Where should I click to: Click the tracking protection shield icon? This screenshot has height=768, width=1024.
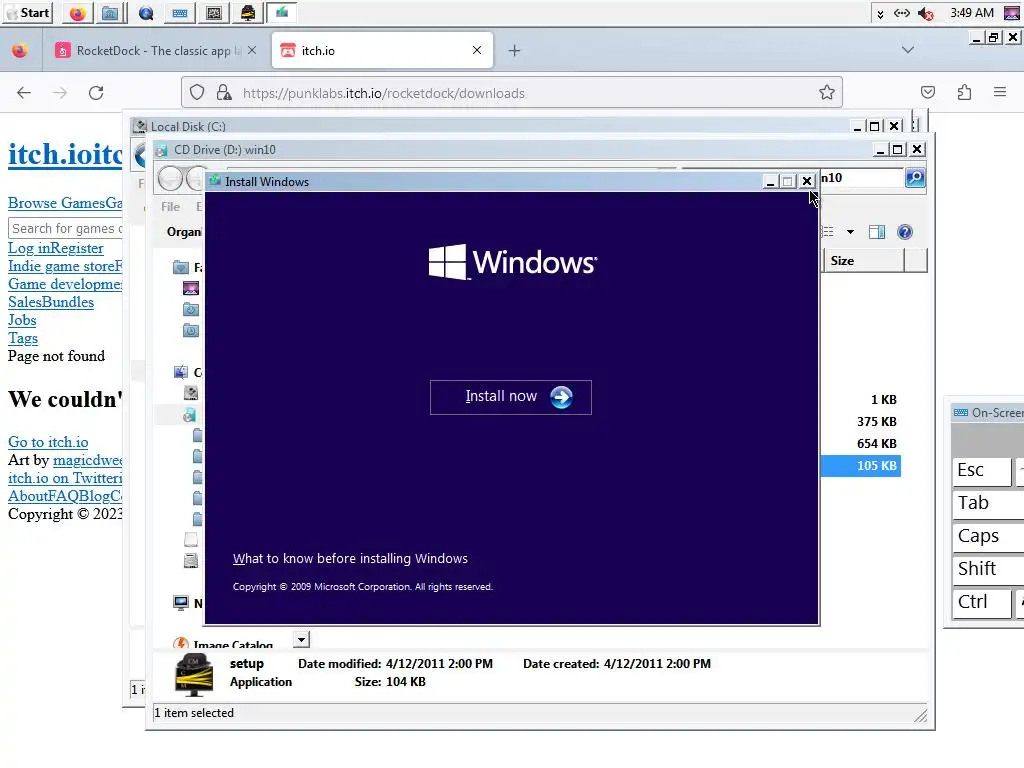pyautogui.click(x=197, y=93)
